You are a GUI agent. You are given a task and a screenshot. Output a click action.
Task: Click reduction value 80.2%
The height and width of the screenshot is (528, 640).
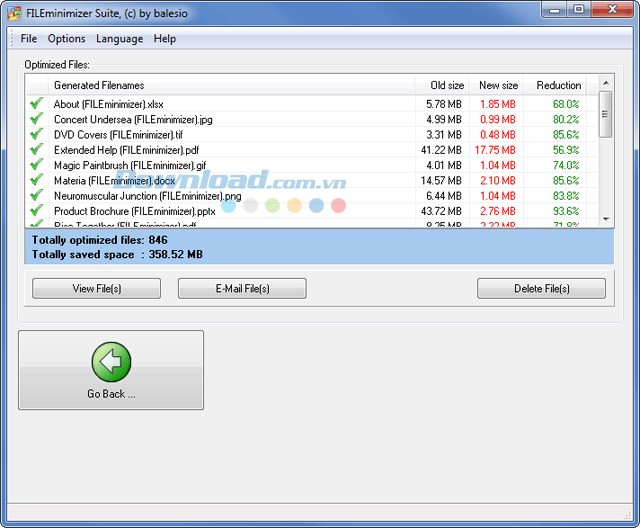coord(566,119)
